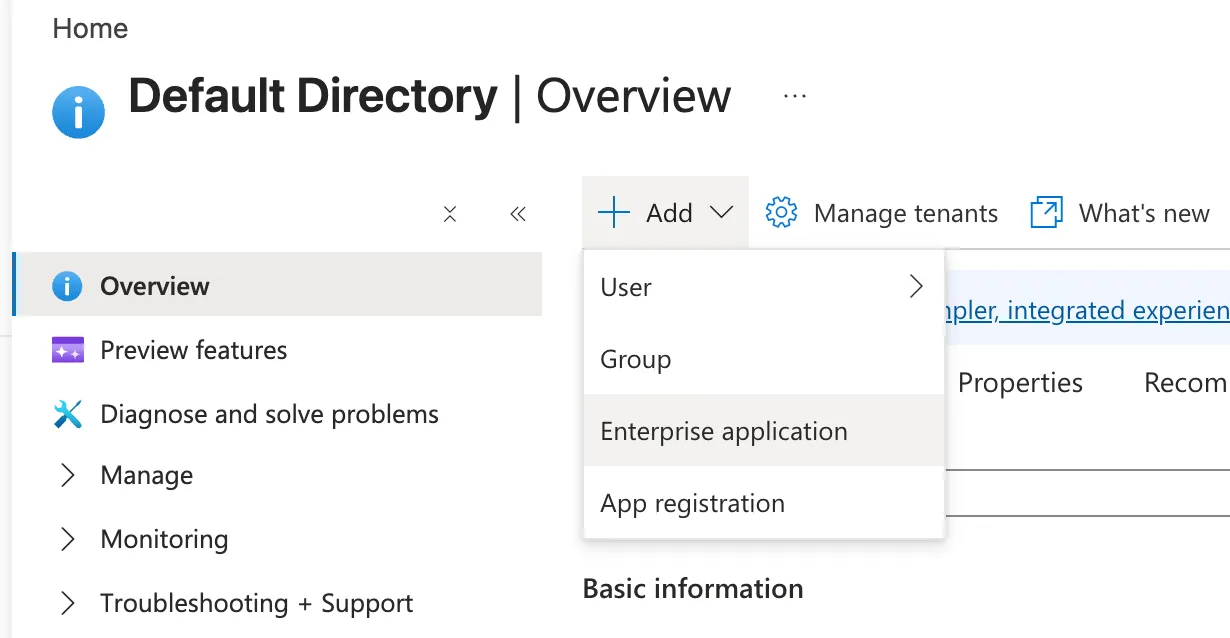Select Group in the Add menu

[764, 359]
